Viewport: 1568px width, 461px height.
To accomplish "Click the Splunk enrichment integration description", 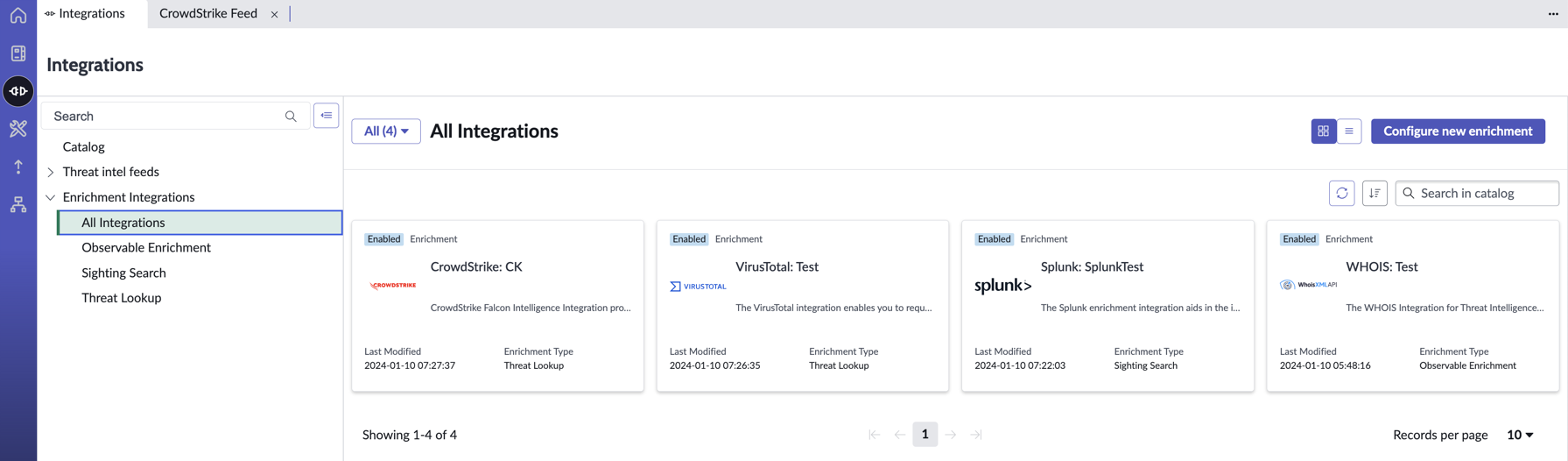I will pyautogui.click(x=1140, y=309).
